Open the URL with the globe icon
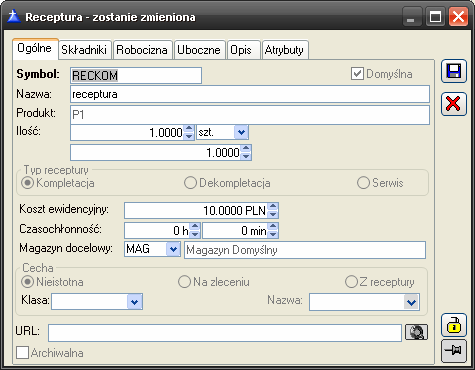 click(x=416, y=332)
